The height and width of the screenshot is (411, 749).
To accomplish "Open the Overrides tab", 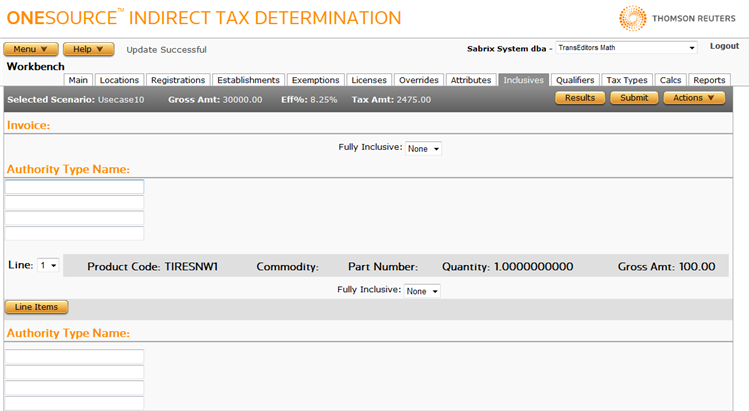I will (x=417, y=80).
